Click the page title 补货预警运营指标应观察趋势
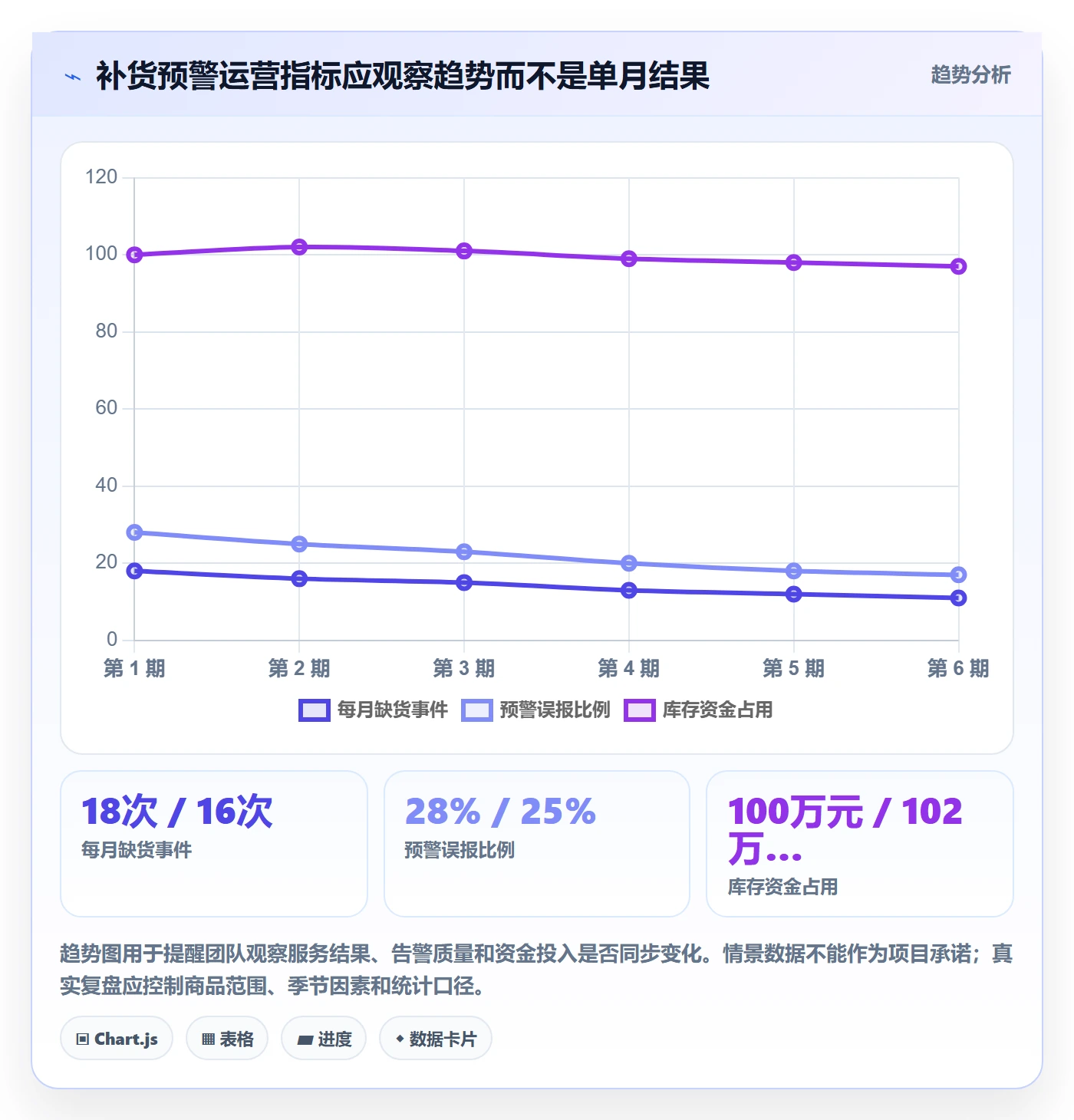 (403, 76)
